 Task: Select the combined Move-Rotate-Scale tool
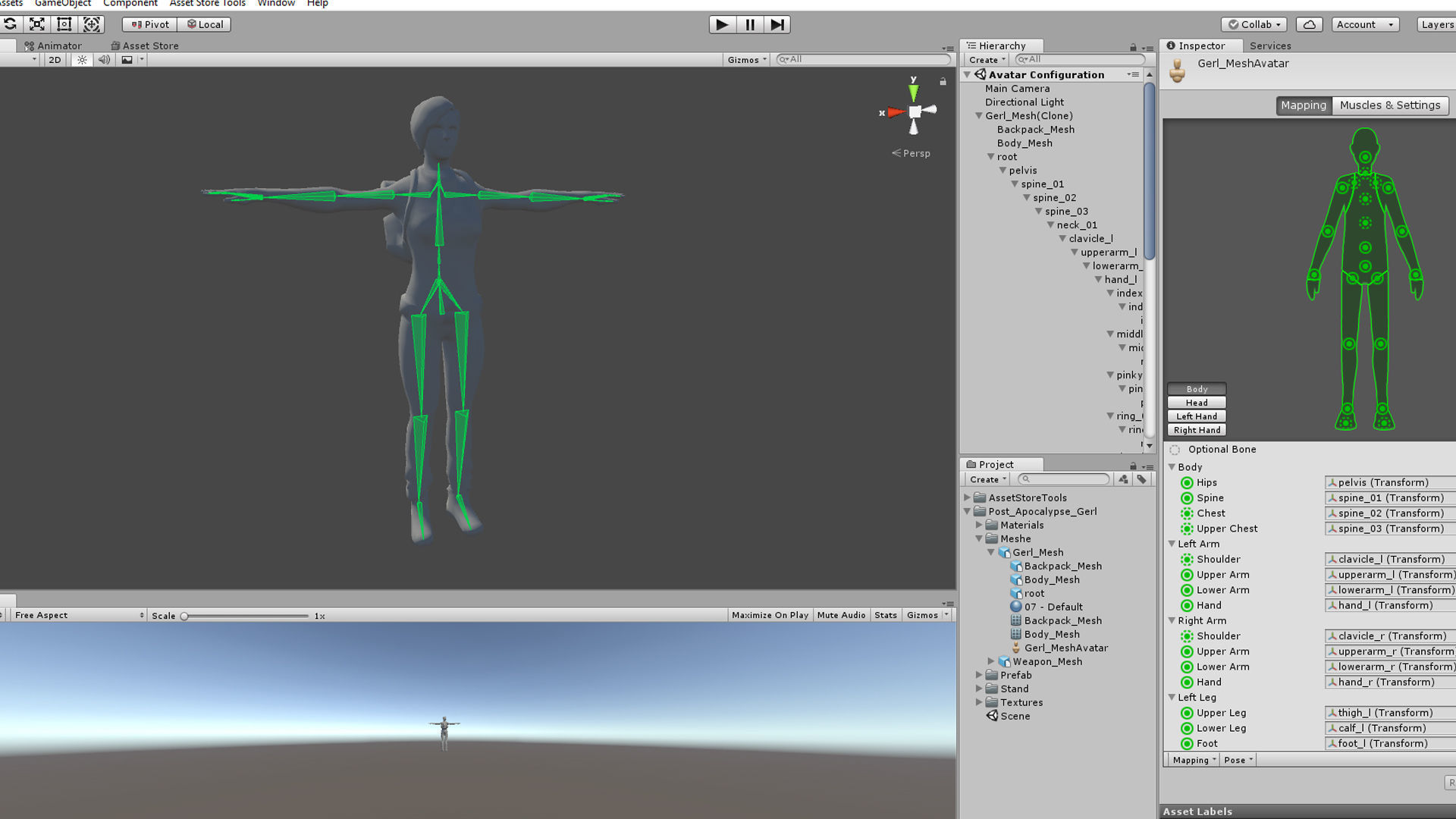pos(92,24)
